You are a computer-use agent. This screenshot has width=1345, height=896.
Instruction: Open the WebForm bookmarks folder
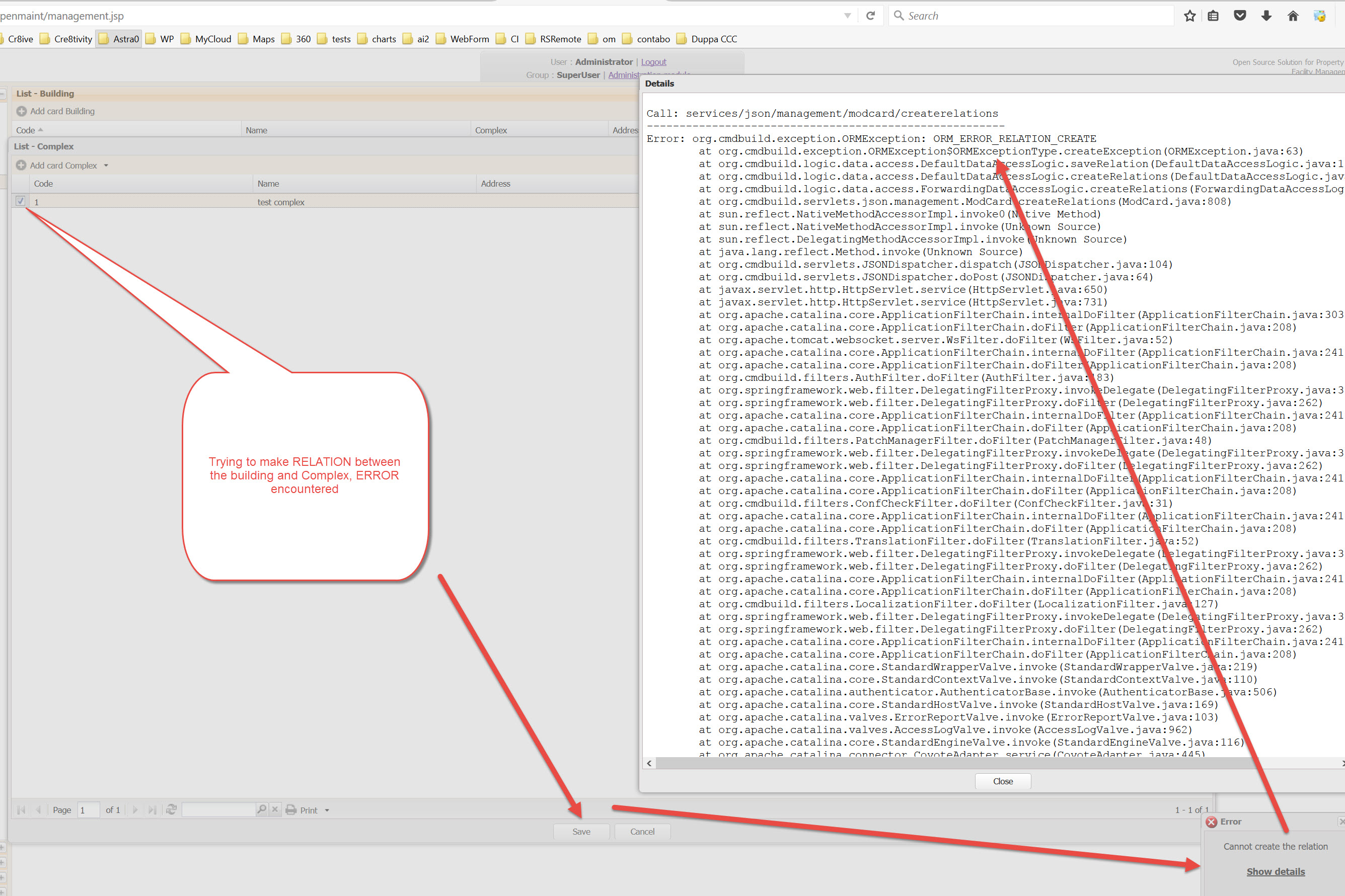pyautogui.click(x=463, y=39)
